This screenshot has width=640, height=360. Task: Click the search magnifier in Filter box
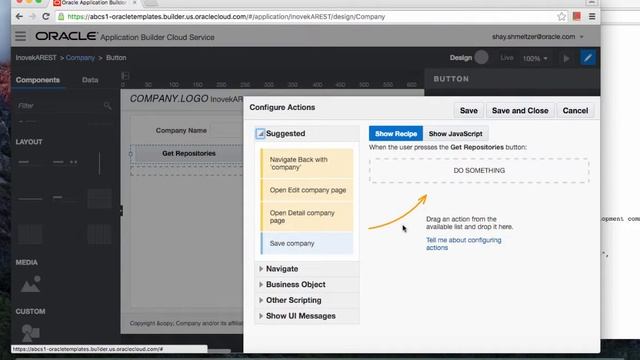(107, 106)
